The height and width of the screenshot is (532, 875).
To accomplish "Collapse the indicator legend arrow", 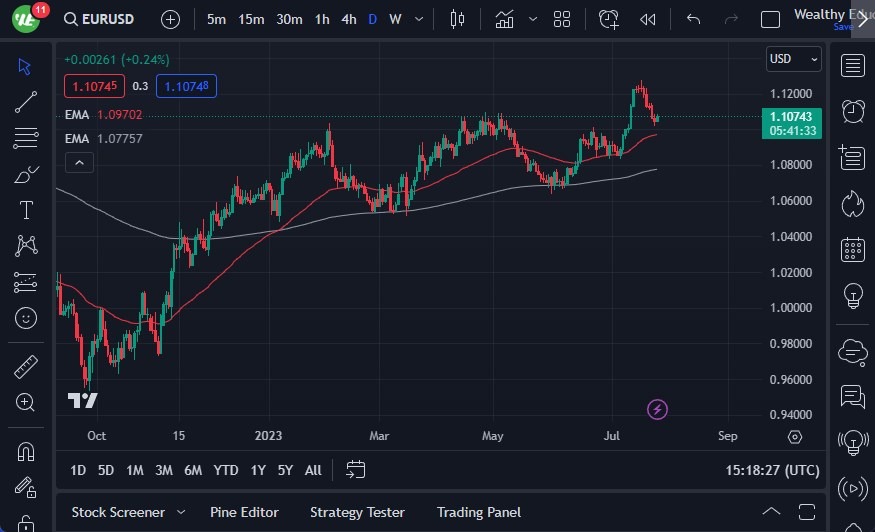I will pos(79,162).
